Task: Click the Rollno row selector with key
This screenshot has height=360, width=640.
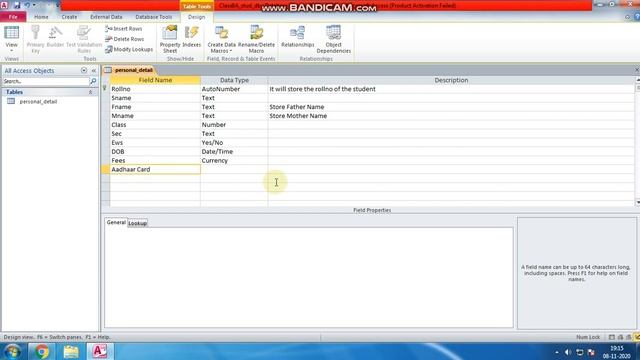Action: 105,89
